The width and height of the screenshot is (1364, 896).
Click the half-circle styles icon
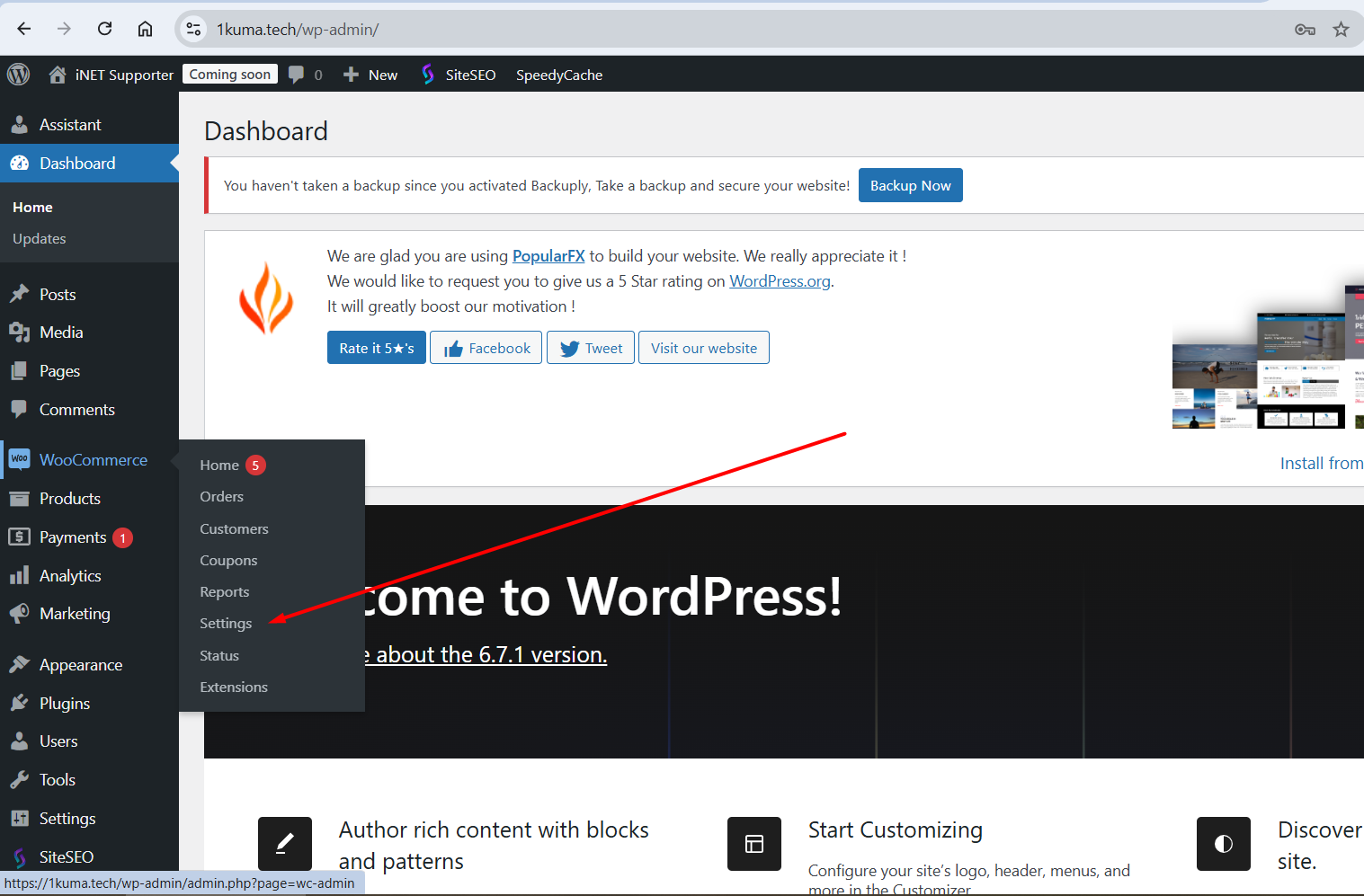1224,844
